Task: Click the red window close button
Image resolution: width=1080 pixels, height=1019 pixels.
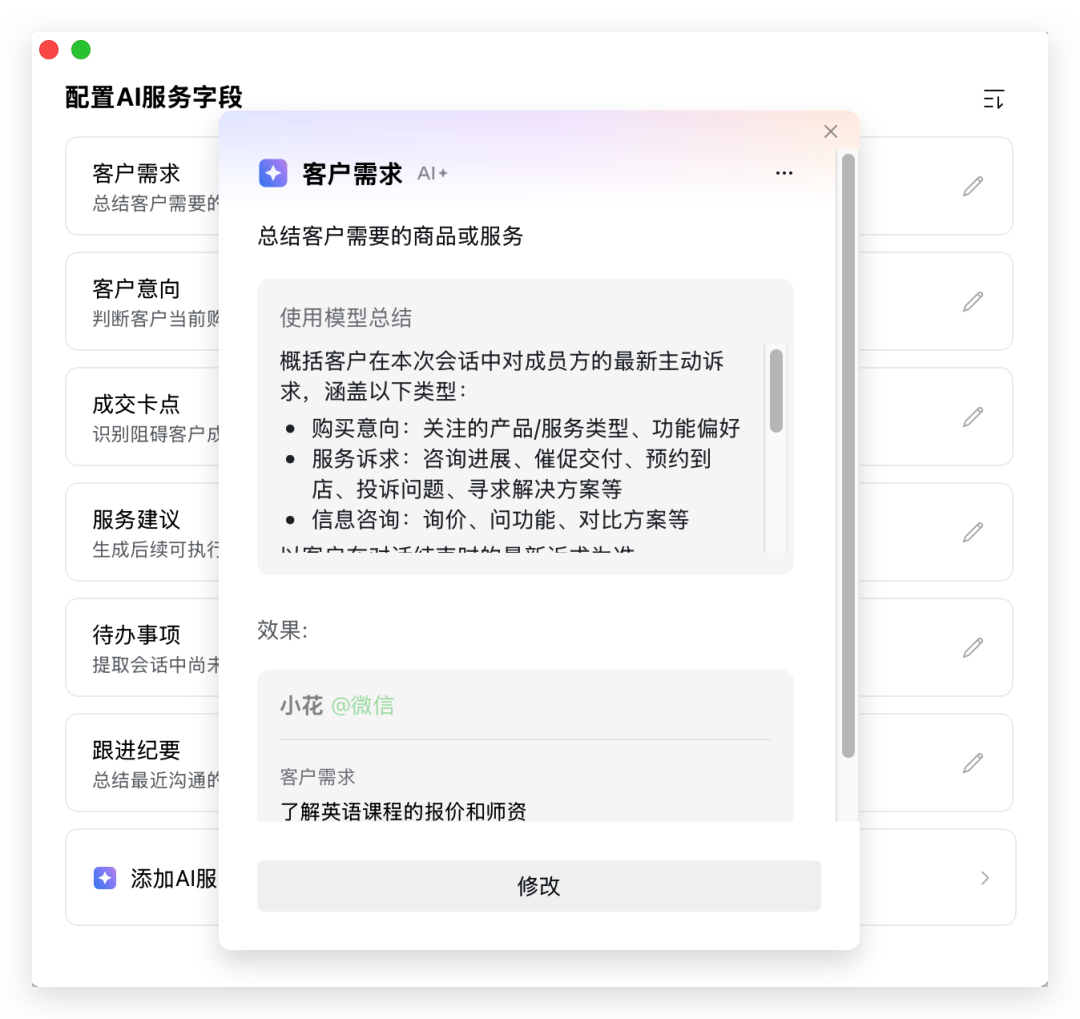Action: coord(49,50)
